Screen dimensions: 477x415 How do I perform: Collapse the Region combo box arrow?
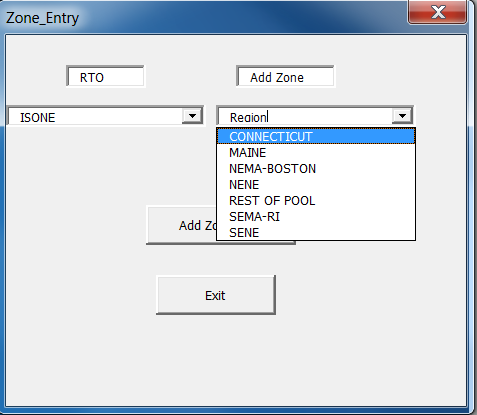click(x=402, y=116)
